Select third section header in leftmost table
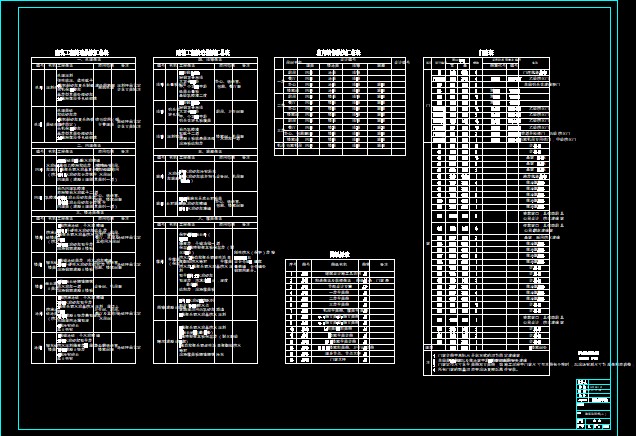Viewport: 636px width, 436px height. click(x=82, y=213)
